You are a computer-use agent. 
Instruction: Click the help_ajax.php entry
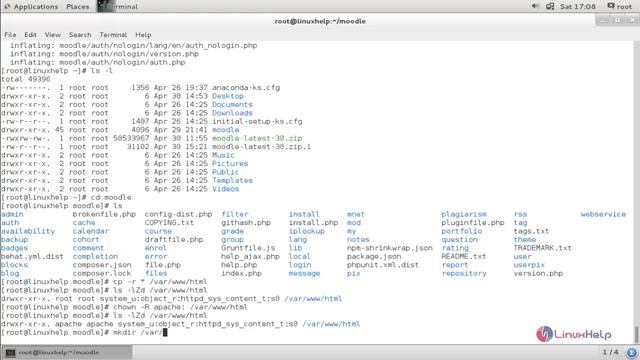click(250, 256)
